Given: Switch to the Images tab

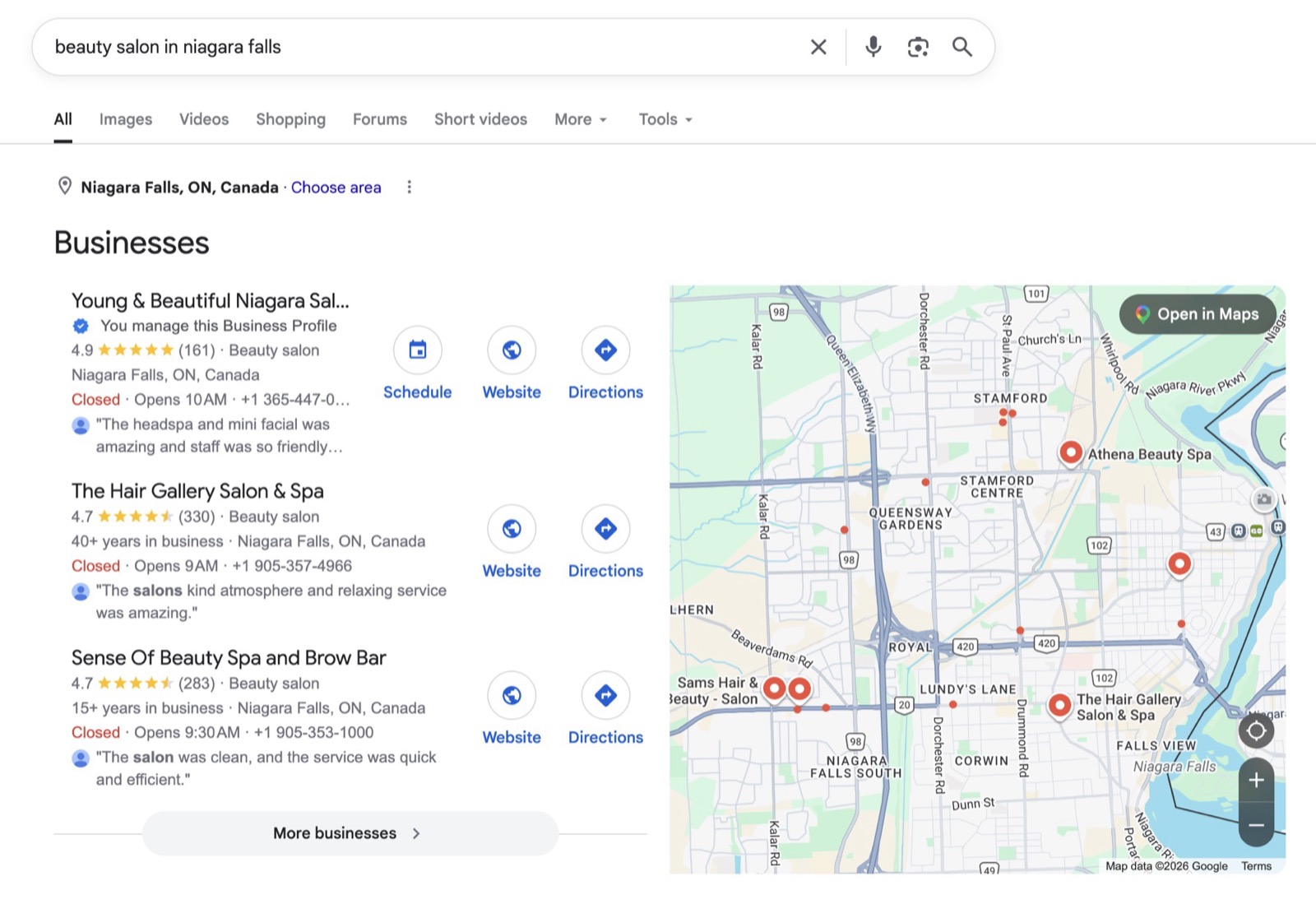Looking at the screenshot, I should pyautogui.click(x=126, y=119).
